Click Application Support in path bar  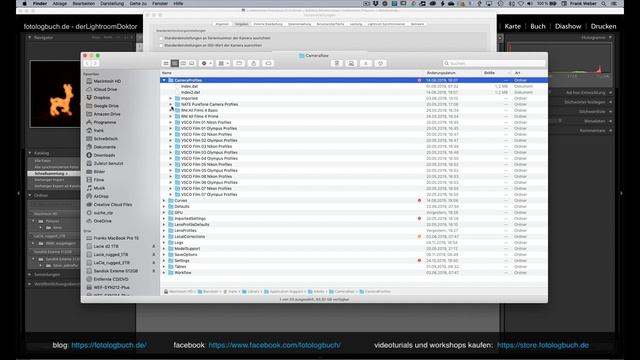click(283, 292)
